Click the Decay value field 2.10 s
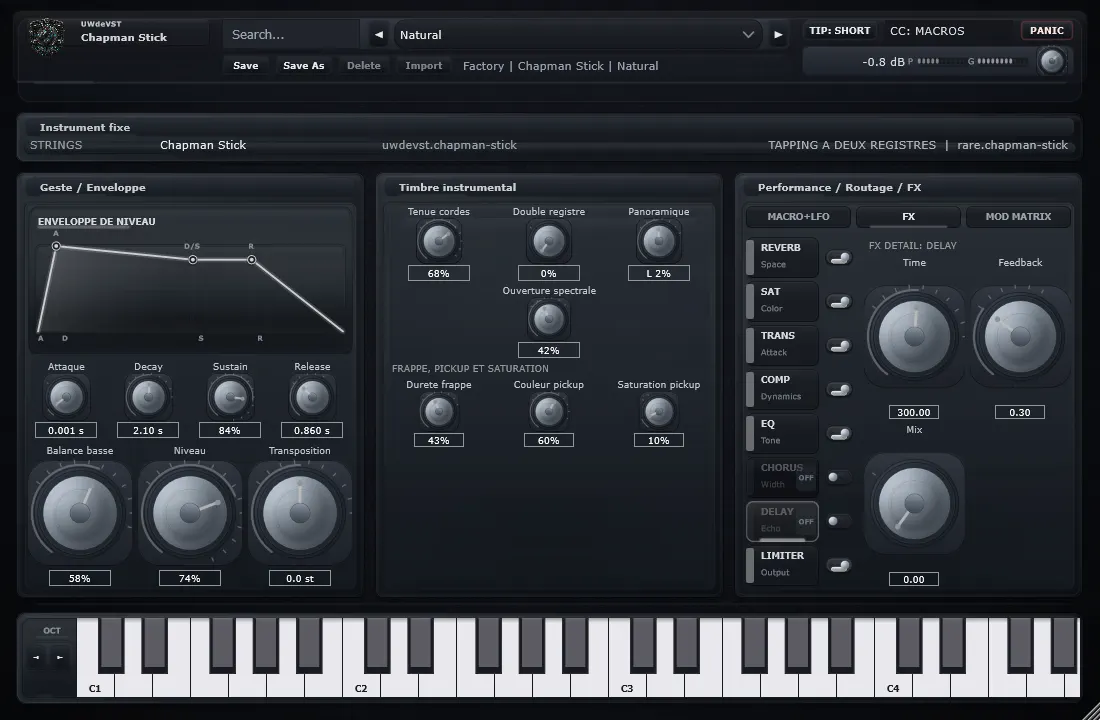 click(148, 430)
